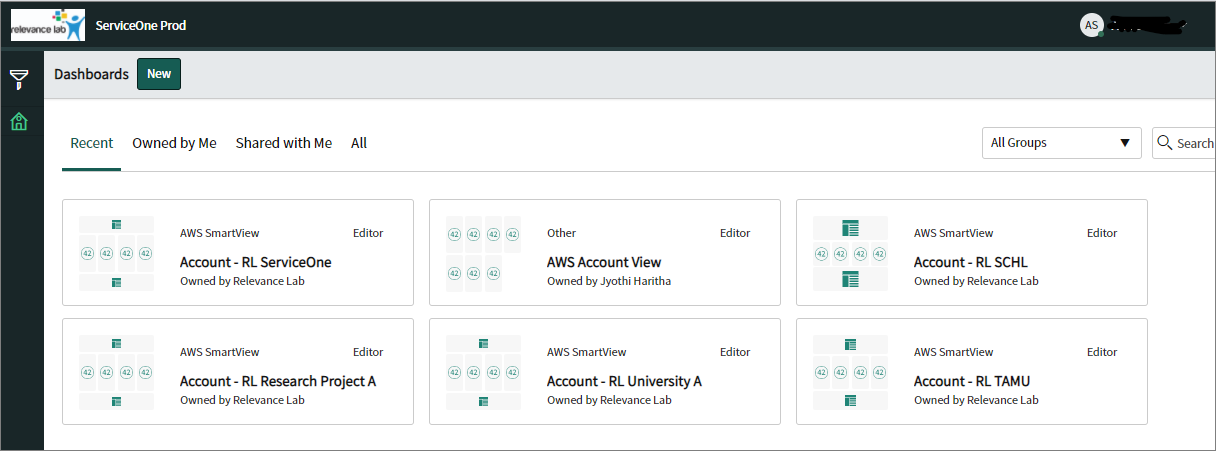Image resolution: width=1216 pixels, height=451 pixels.
Task: Open the AS user avatar menu
Action: pos(1091,25)
